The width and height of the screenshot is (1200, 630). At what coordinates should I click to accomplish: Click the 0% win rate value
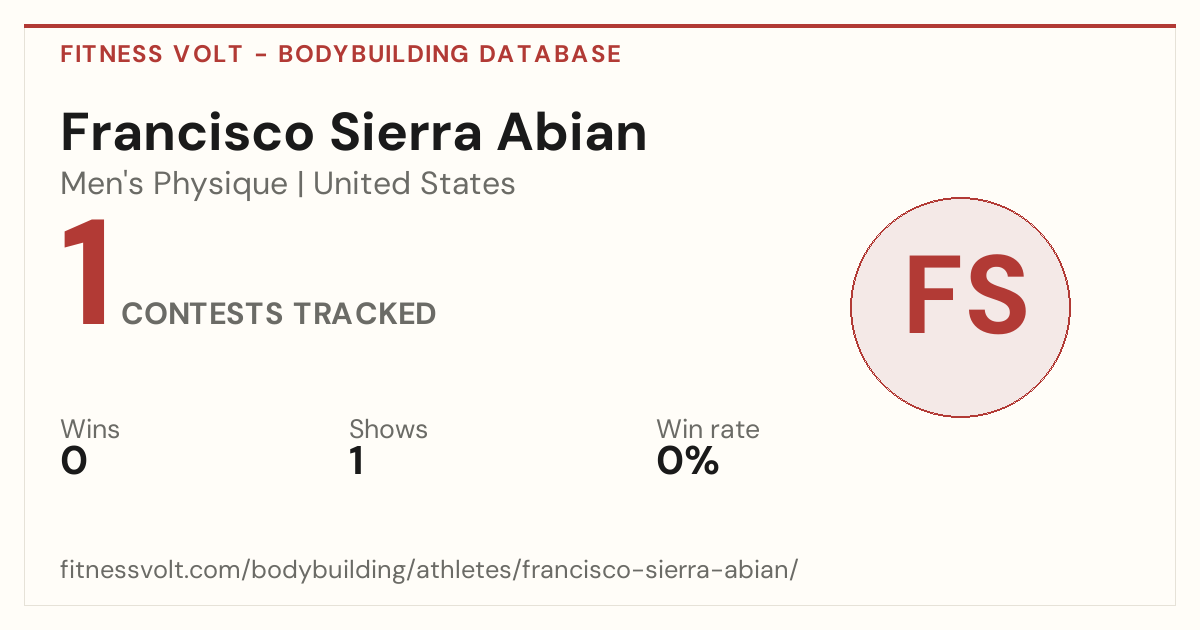point(688,461)
